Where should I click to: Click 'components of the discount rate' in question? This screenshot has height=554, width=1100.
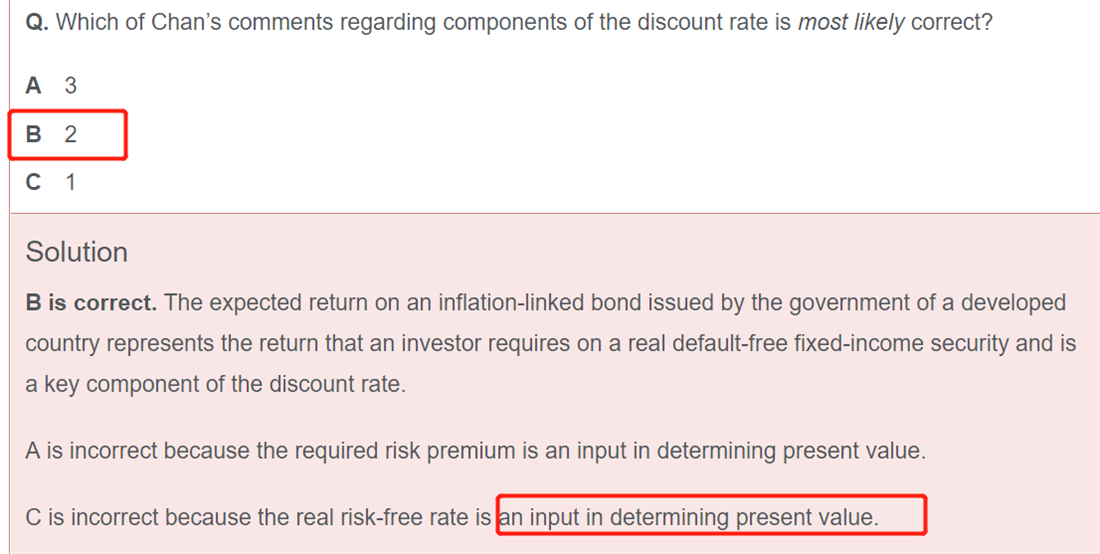[605, 22]
